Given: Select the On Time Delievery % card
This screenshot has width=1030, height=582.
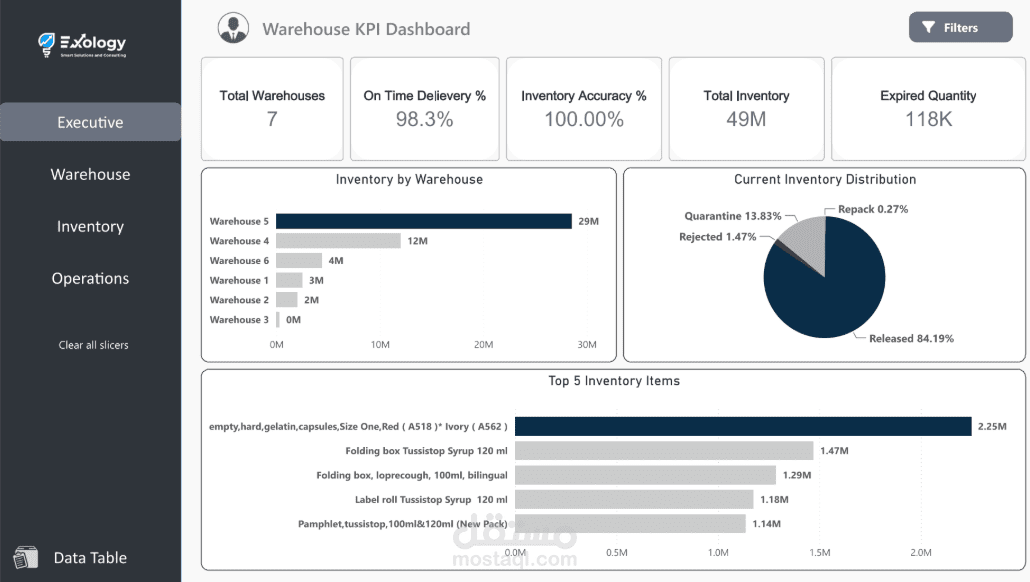Looking at the screenshot, I should coord(424,109).
